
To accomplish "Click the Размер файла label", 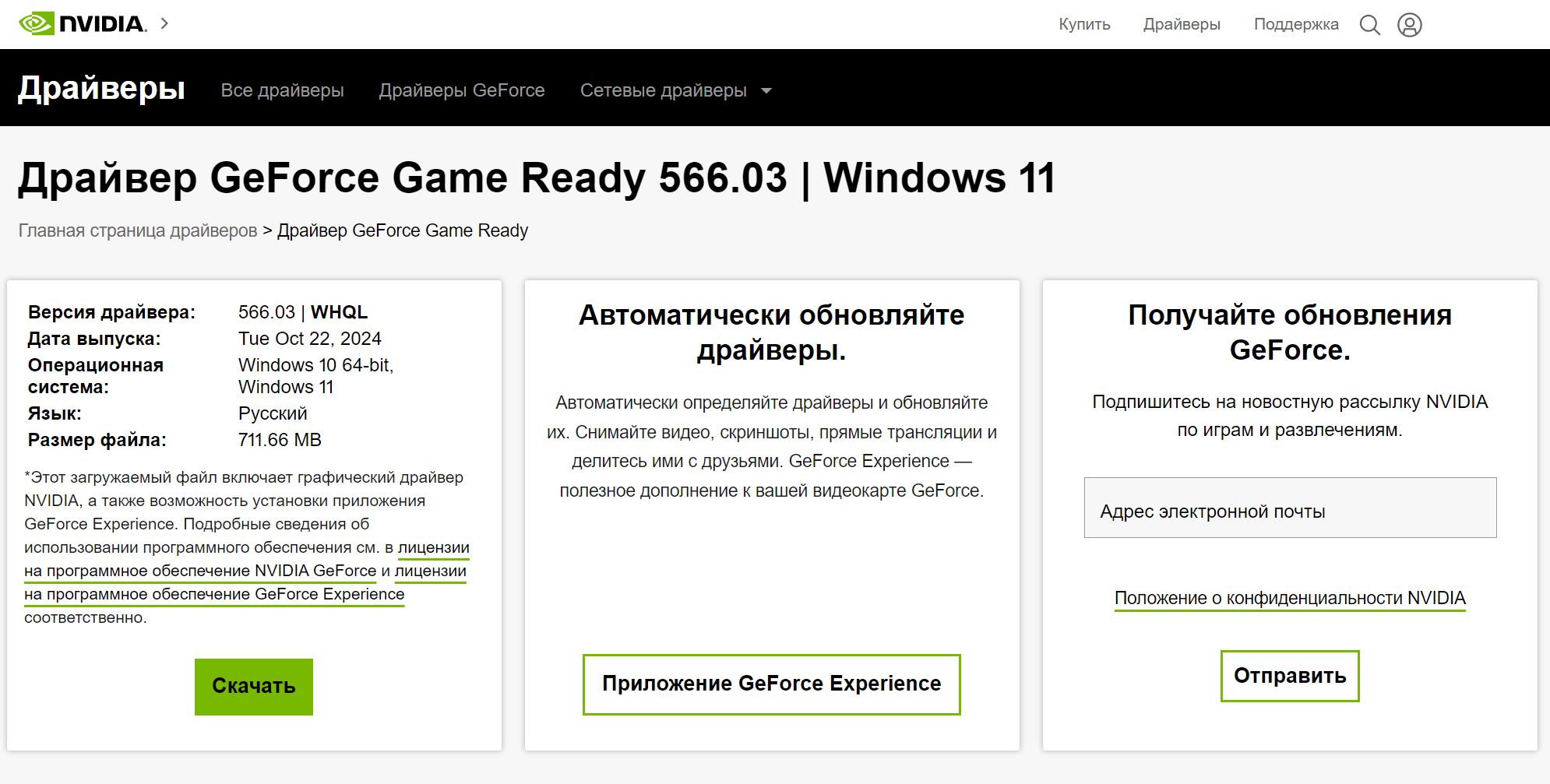I will click(97, 440).
